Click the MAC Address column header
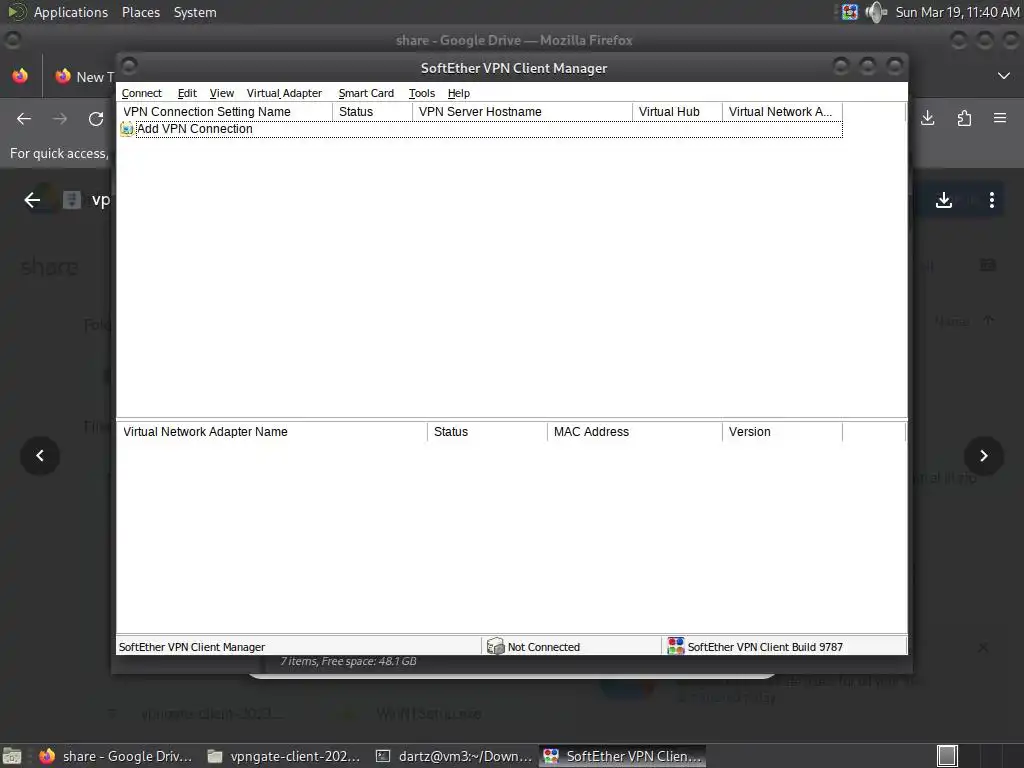 tap(635, 432)
